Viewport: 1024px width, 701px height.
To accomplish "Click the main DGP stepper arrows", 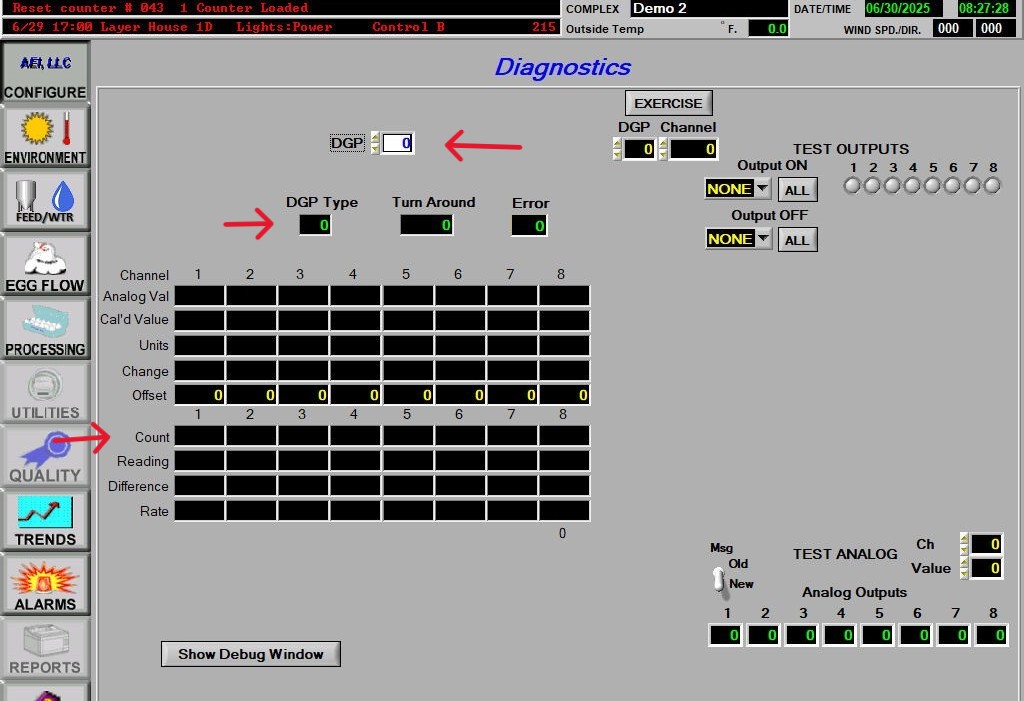I will 375,143.
